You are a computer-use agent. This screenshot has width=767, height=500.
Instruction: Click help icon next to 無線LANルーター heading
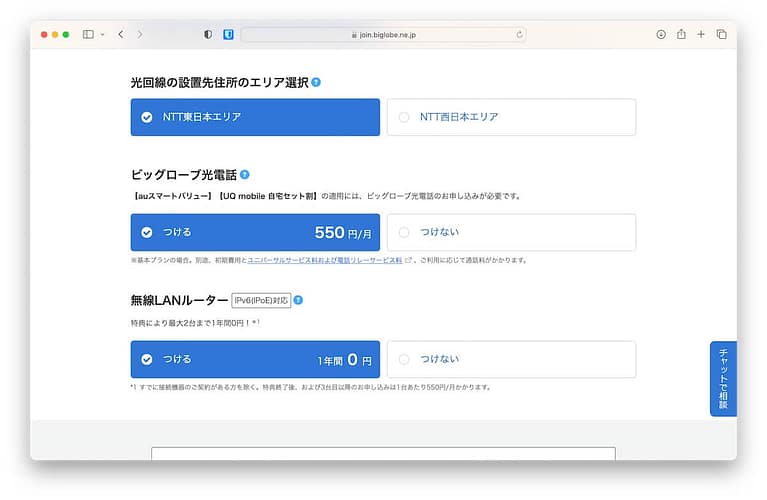click(x=298, y=300)
